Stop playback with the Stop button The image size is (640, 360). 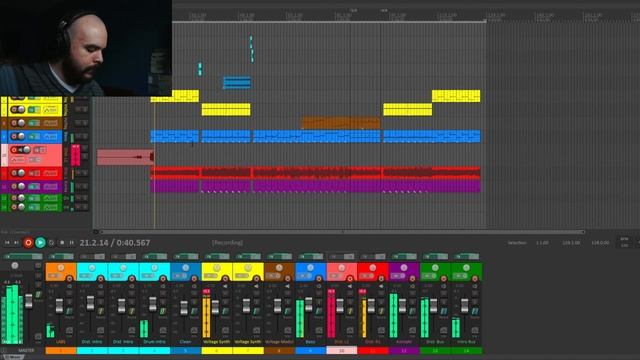(62, 243)
